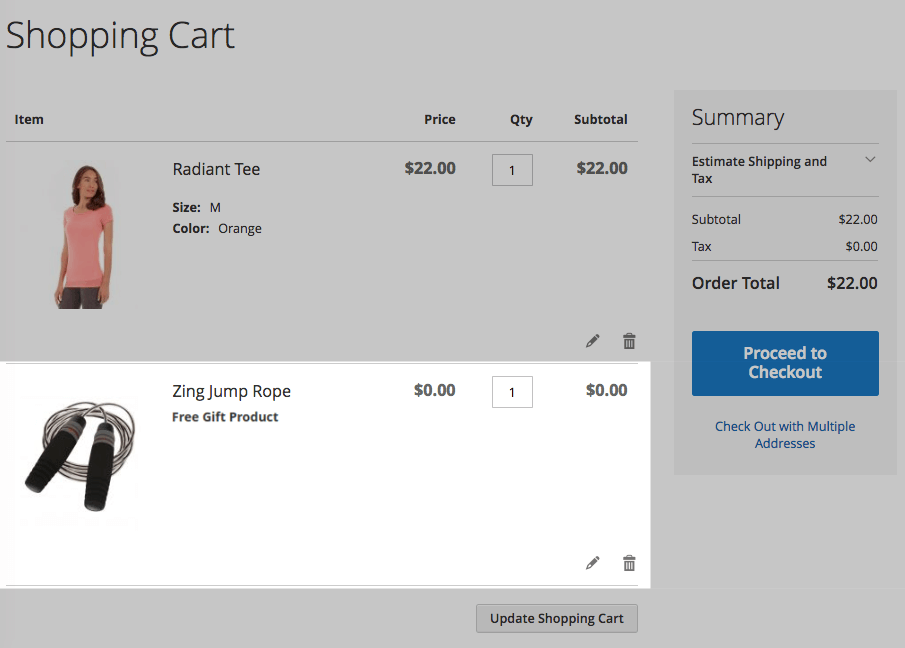The height and width of the screenshot is (648, 905).
Task: Open the Radiant Tee product name link
Action: [x=216, y=169]
